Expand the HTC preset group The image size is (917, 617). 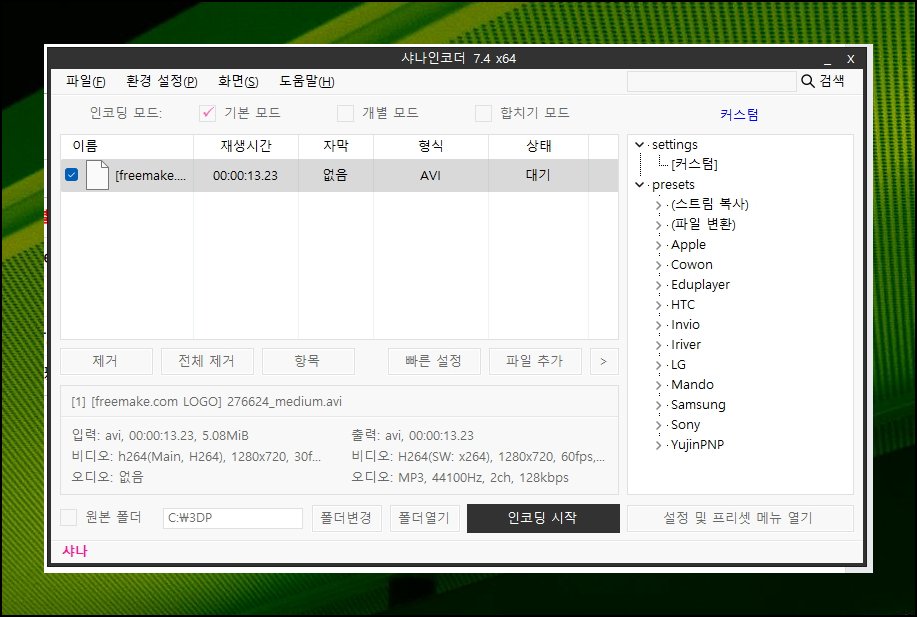tap(659, 305)
